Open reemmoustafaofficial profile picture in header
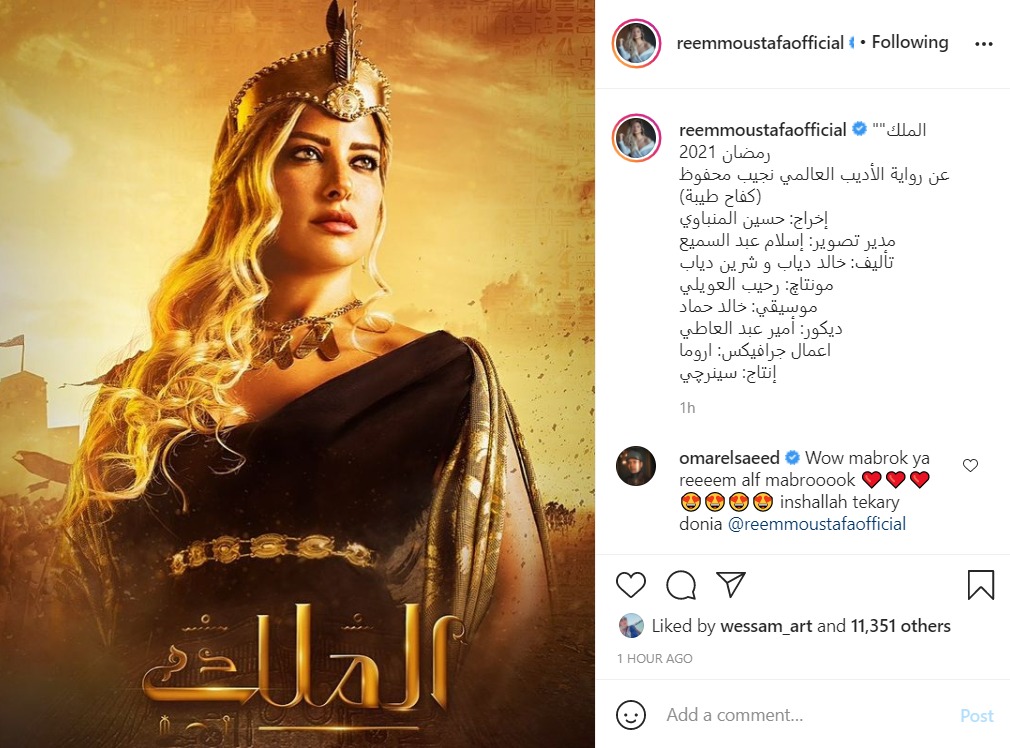 [x=636, y=43]
